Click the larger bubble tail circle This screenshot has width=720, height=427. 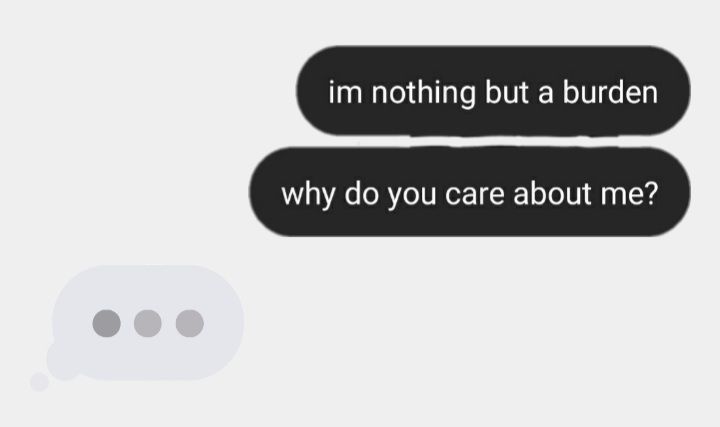coord(64,360)
